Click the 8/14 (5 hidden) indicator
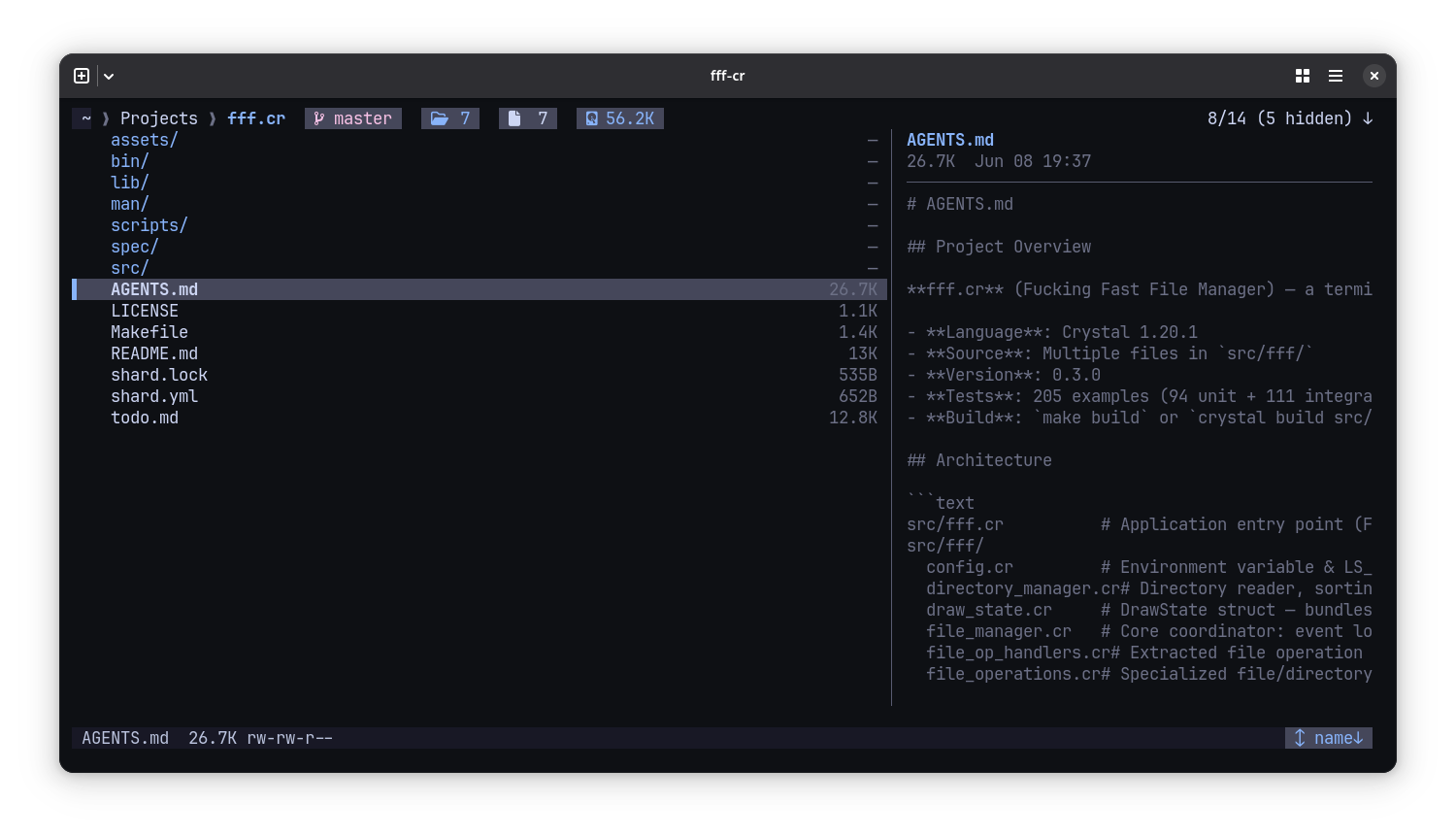Viewport: 1456px width, 838px height. 1279,118
